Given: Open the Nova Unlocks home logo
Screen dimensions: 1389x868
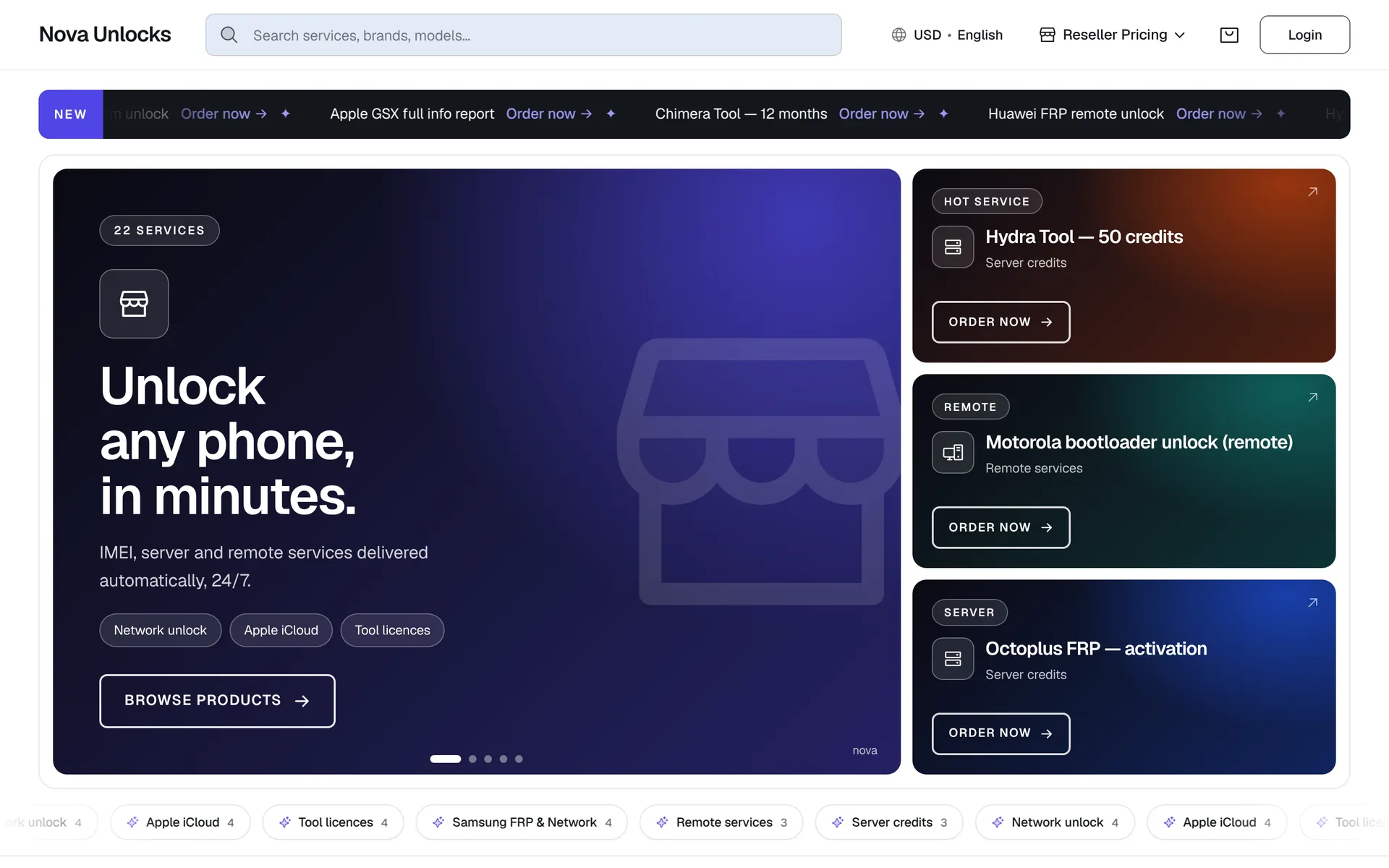Looking at the screenshot, I should tap(105, 34).
